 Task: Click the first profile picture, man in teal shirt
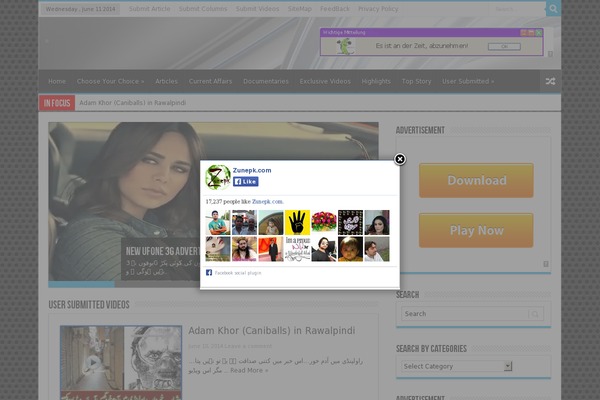218,222
